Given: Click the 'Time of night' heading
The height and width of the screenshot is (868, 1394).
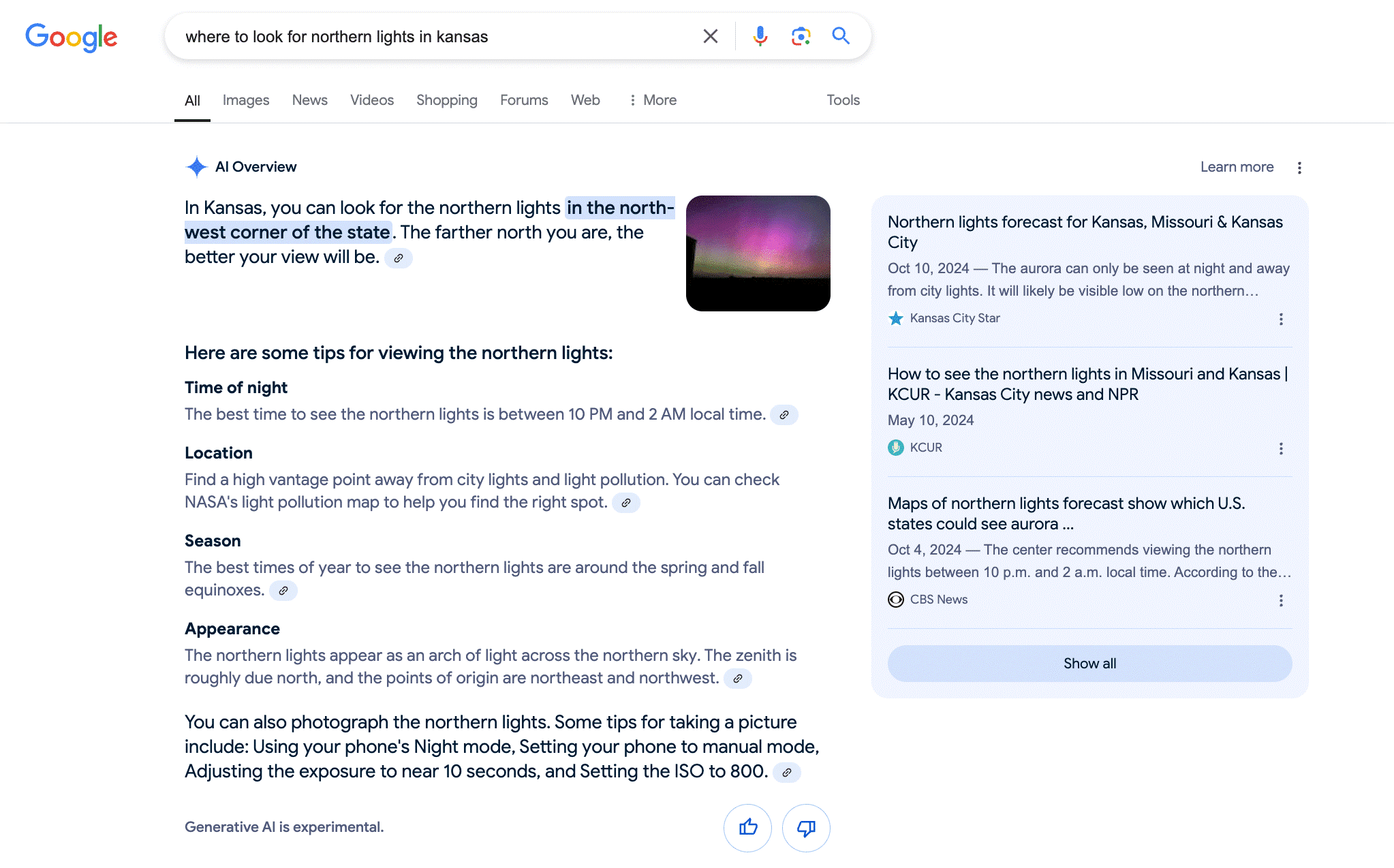Looking at the screenshot, I should (x=236, y=388).
